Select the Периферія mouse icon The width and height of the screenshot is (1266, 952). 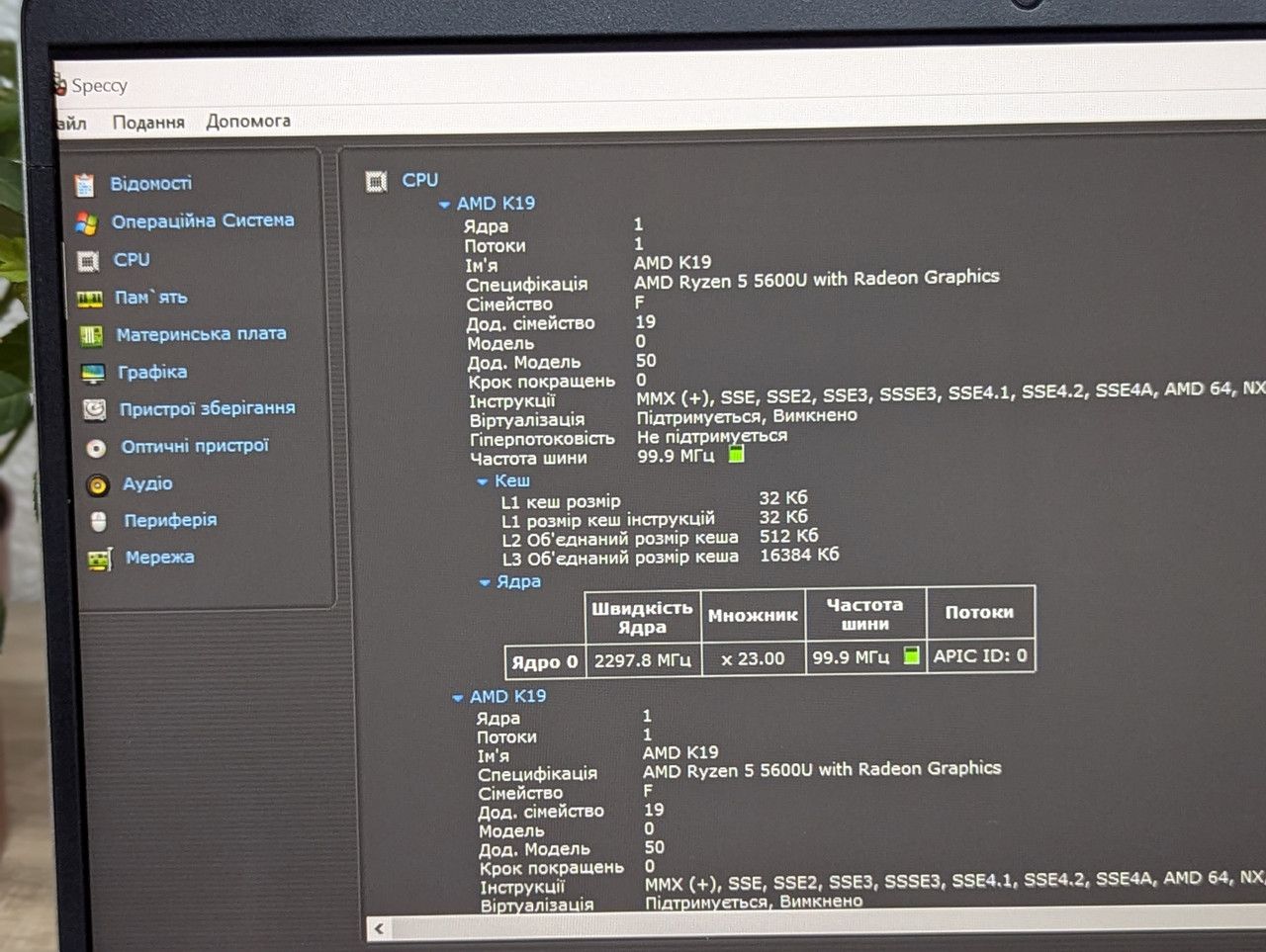point(99,521)
